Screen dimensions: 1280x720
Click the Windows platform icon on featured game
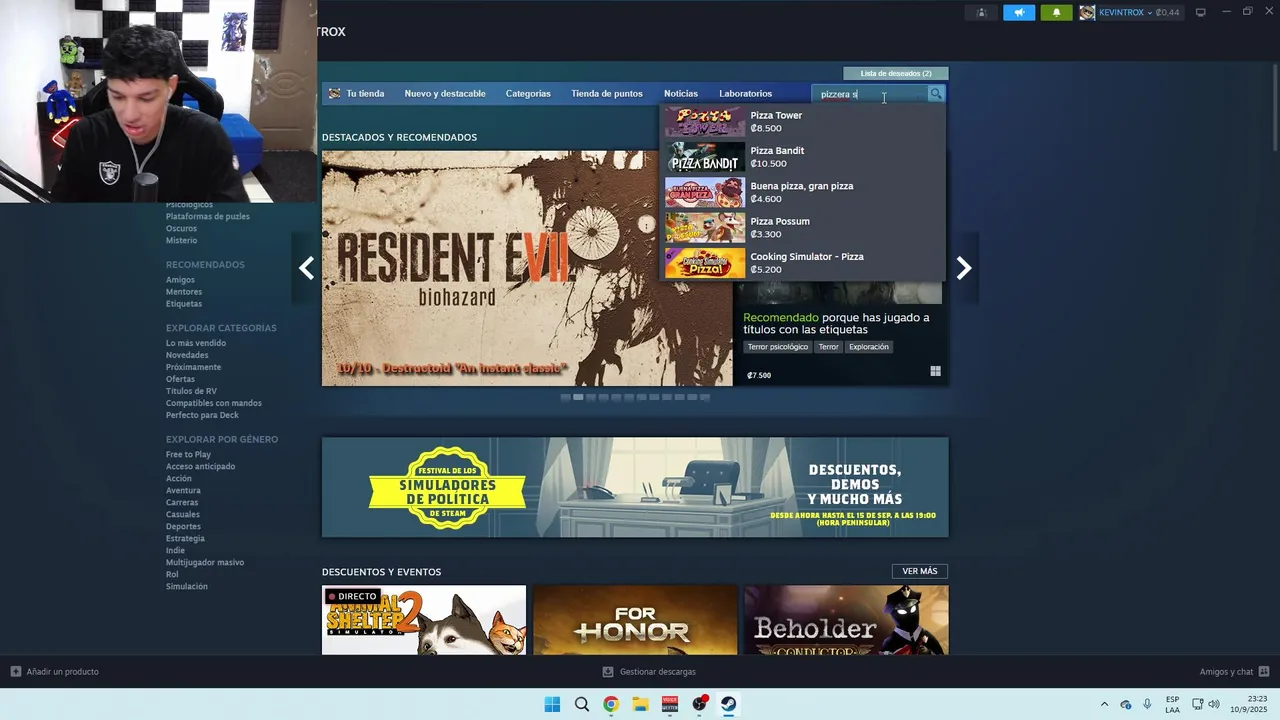tap(935, 371)
